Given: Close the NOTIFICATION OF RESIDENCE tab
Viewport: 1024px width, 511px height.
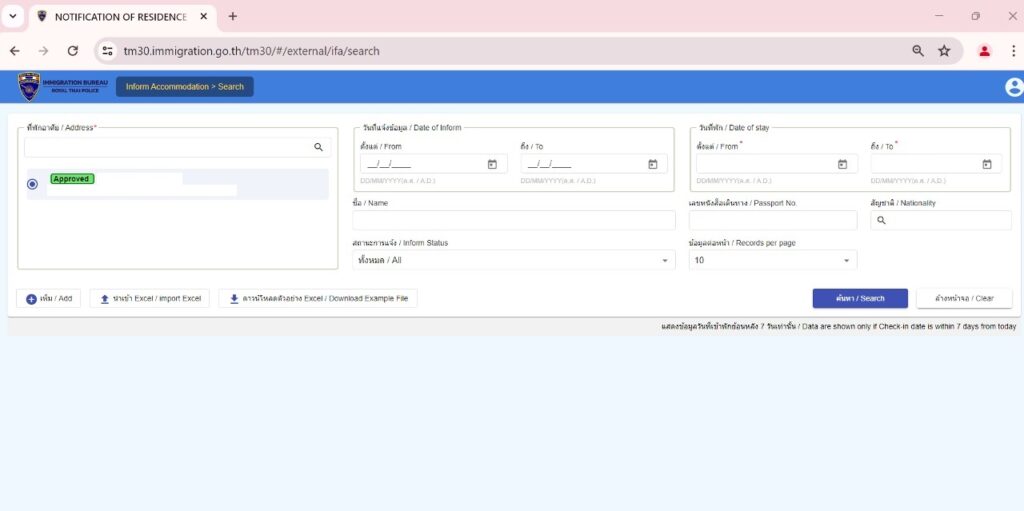Looking at the screenshot, I should click(x=204, y=16).
